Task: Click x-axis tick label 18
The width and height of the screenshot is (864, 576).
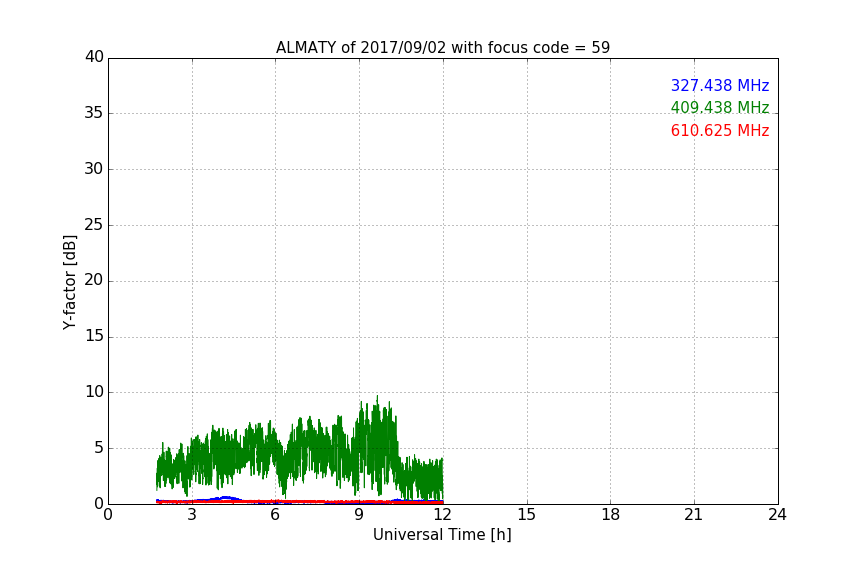Action: [611, 515]
